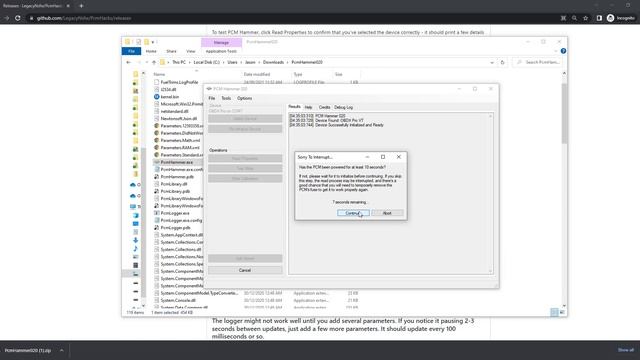Viewport: 640px width, 360px height.
Task: Select FuelTrims.LogProfile file
Action: click(x=179, y=82)
